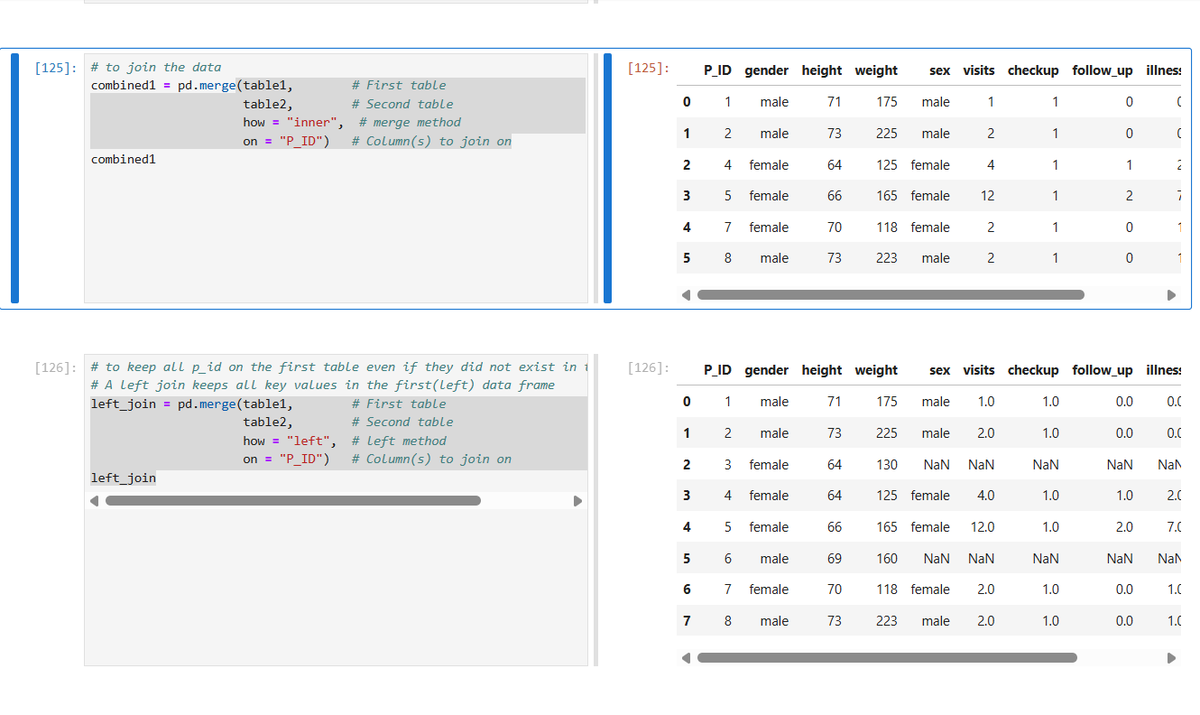Click the '# to join the data' comment
1200x715 pixels.
click(x=156, y=67)
